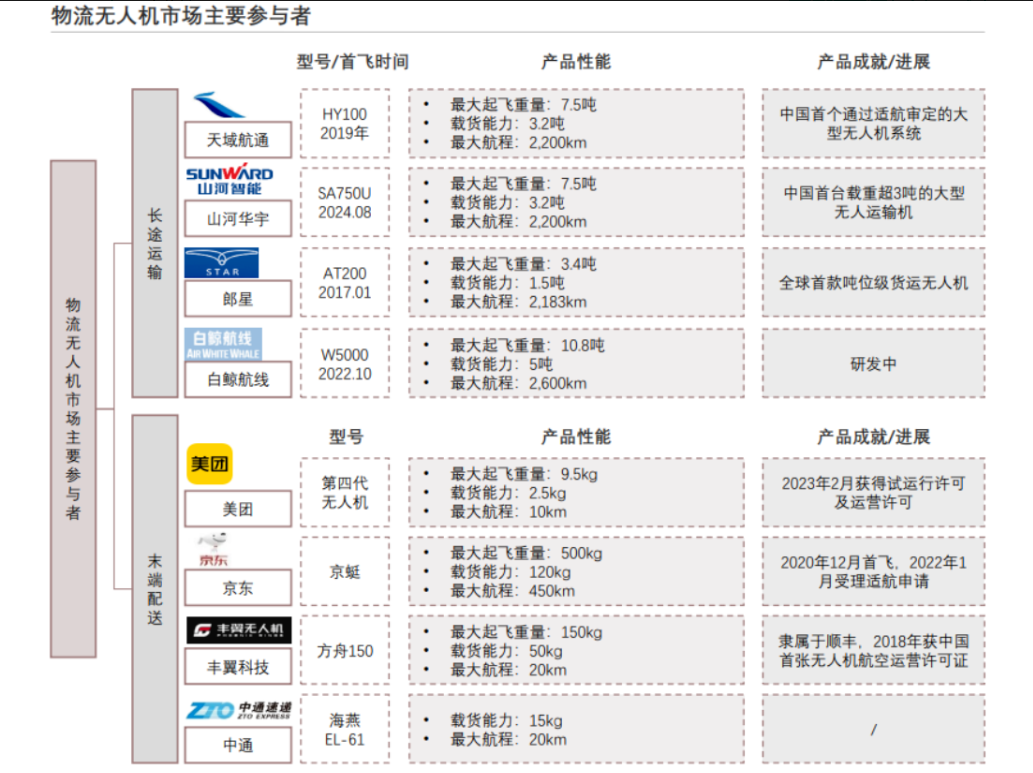The height and width of the screenshot is (773, 1033).
Task: Click the Air White Whale logo
Action: (223, 344)
